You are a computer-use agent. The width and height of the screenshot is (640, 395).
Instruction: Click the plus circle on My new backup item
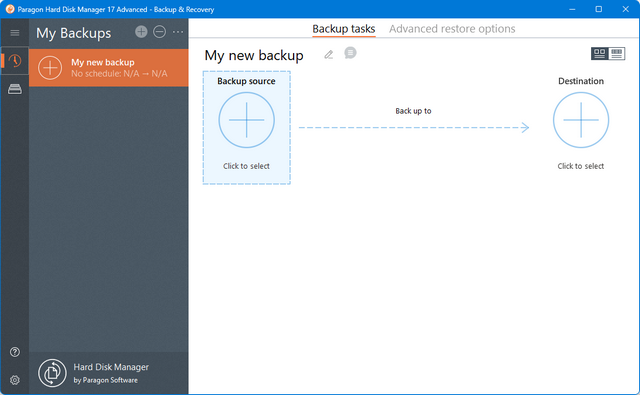(x=50, y=68)
